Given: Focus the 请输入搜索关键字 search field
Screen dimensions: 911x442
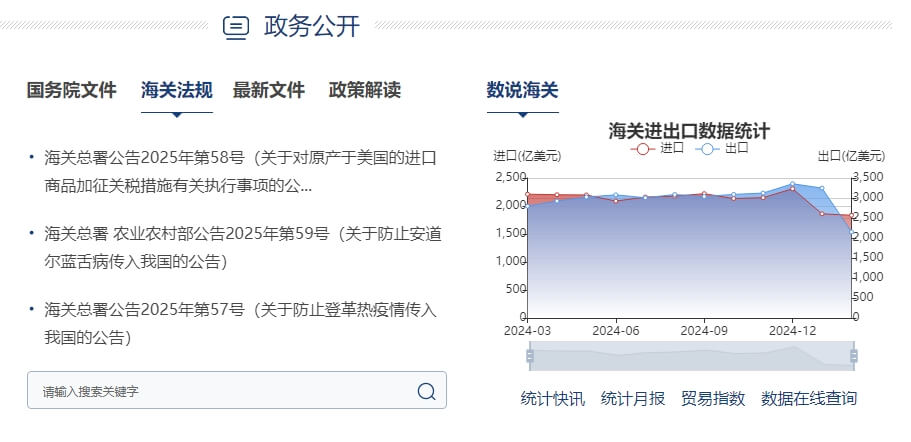Looking at the screenshot, I should coord(237,390).
